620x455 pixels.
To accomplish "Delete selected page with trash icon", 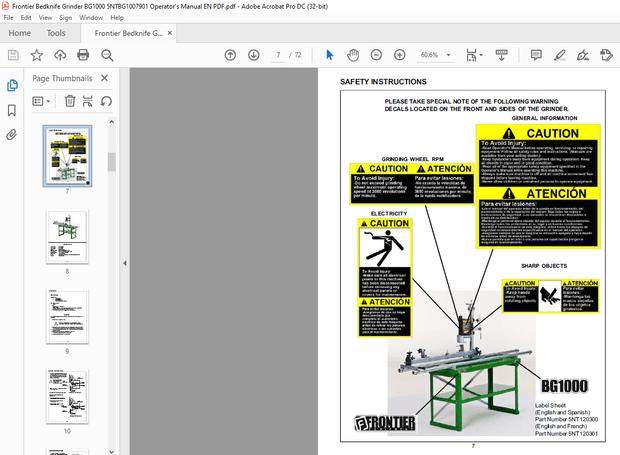I will tap(70, 100).
